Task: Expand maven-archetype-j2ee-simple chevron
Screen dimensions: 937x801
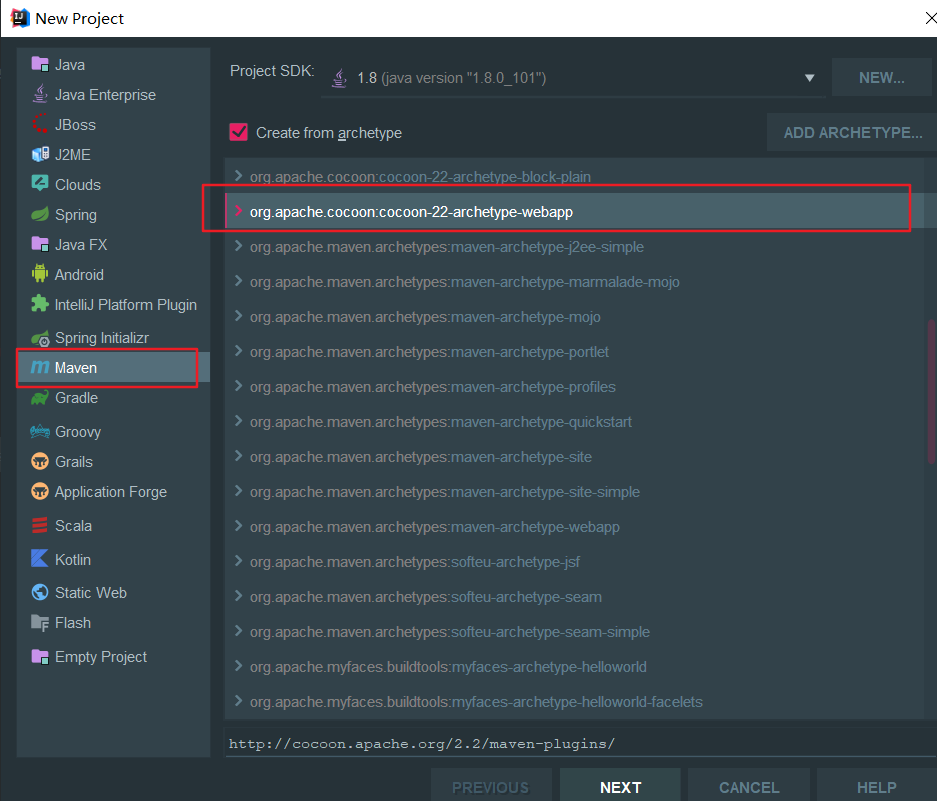Action: coord(238,246)
